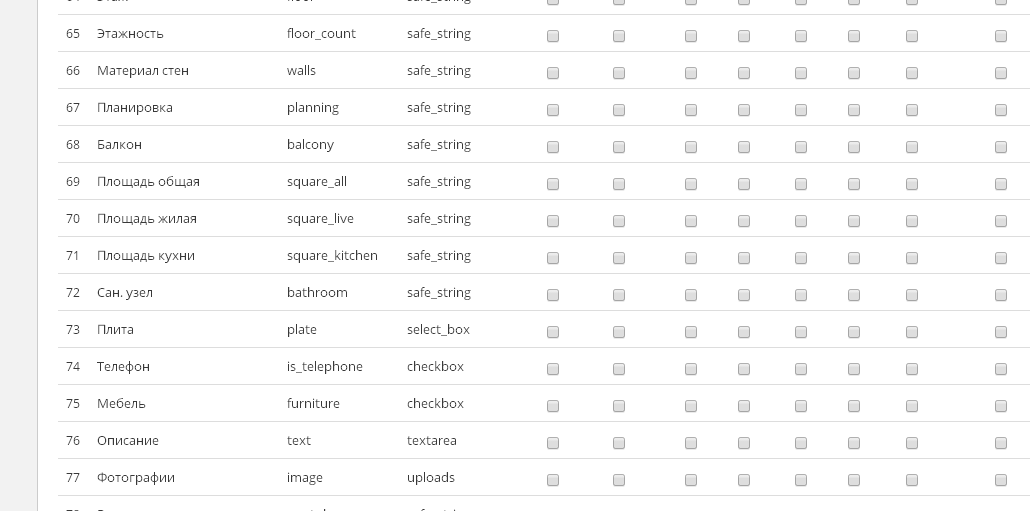Check the last checkbox in the bathroom row

click(x=1000, y=295)
